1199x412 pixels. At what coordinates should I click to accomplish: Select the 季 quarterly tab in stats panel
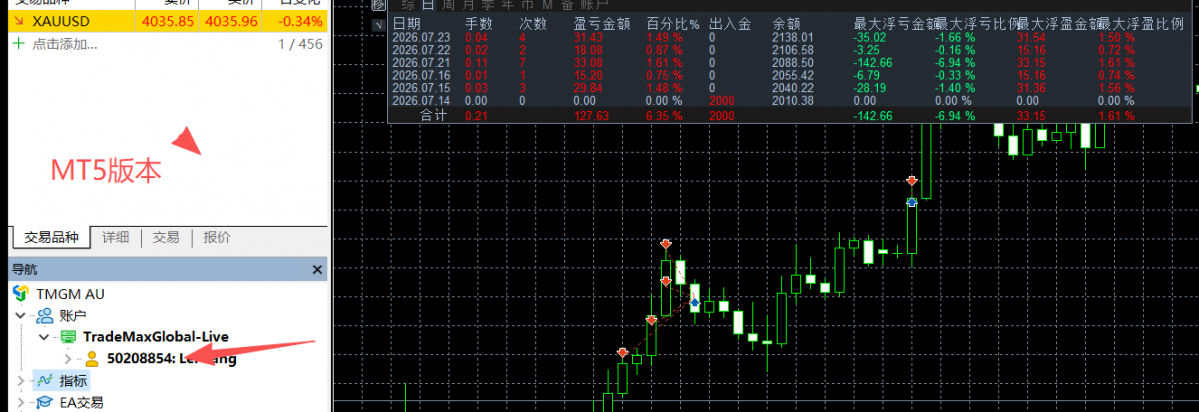click(x=487, y=5)
